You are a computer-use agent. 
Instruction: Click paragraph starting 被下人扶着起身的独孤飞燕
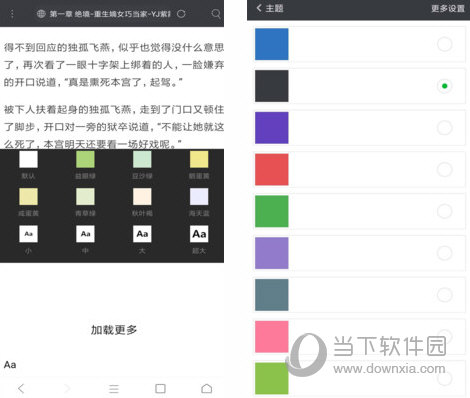pyautogui.click(x=114, y=127)
